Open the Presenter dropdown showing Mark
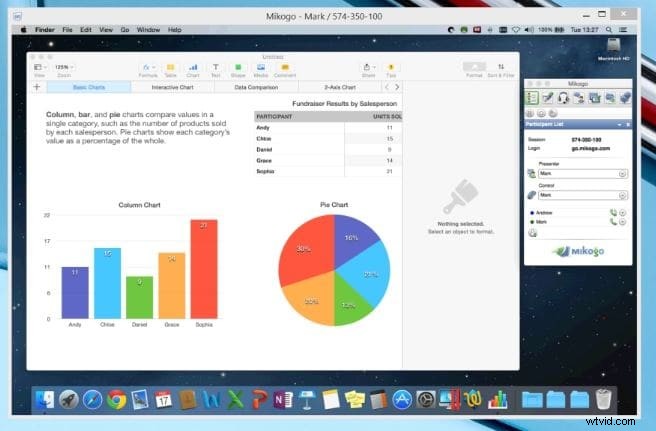 pyautogui.click(x=583, y=173)
